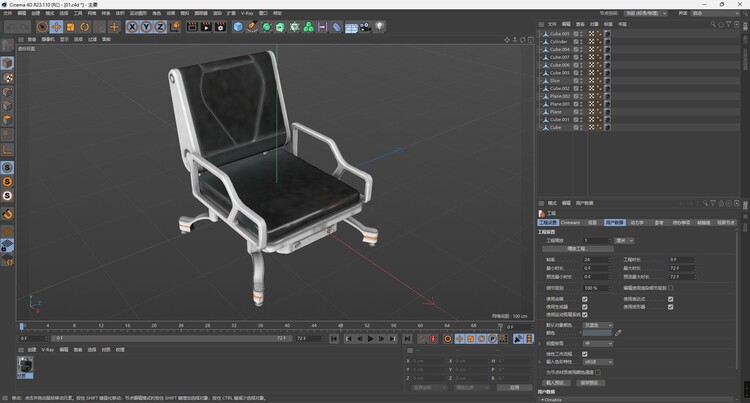Viewport: 750px width, 403px height.
Task: Click the wide button under project scale
Action: click(x=578, y=249)
